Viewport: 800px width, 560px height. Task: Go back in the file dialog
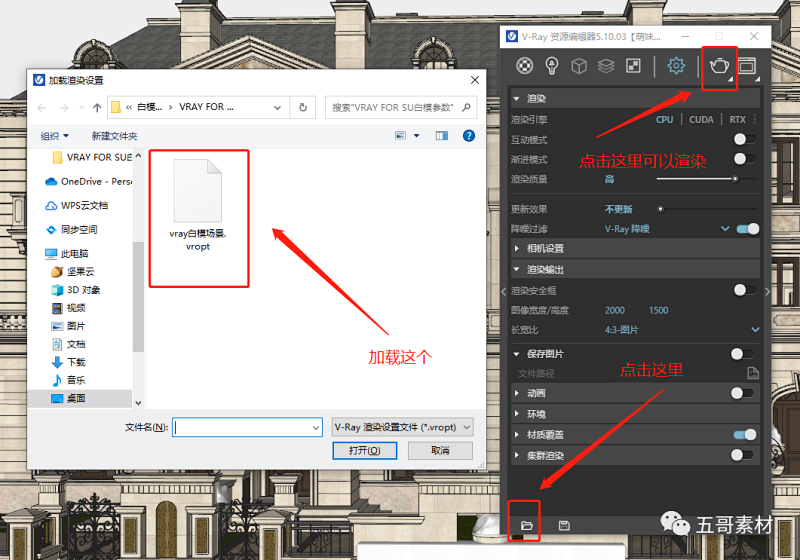[x=42, y=108]
